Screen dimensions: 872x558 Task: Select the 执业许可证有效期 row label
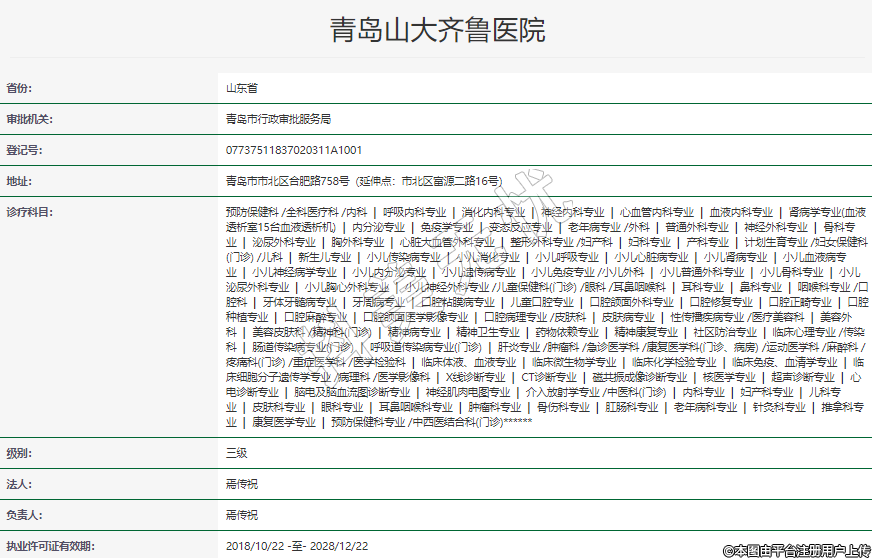49,546
